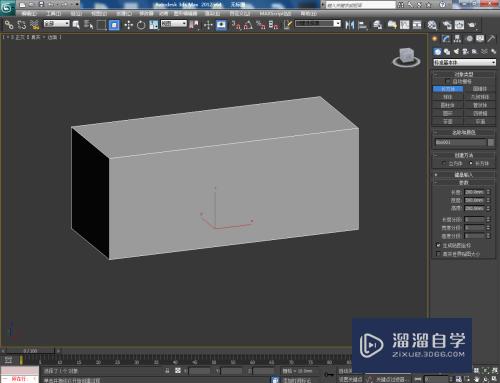500x383 pixels.
Task: Open the standard primitives category dropdown
Action: click(x=464, y=62)
